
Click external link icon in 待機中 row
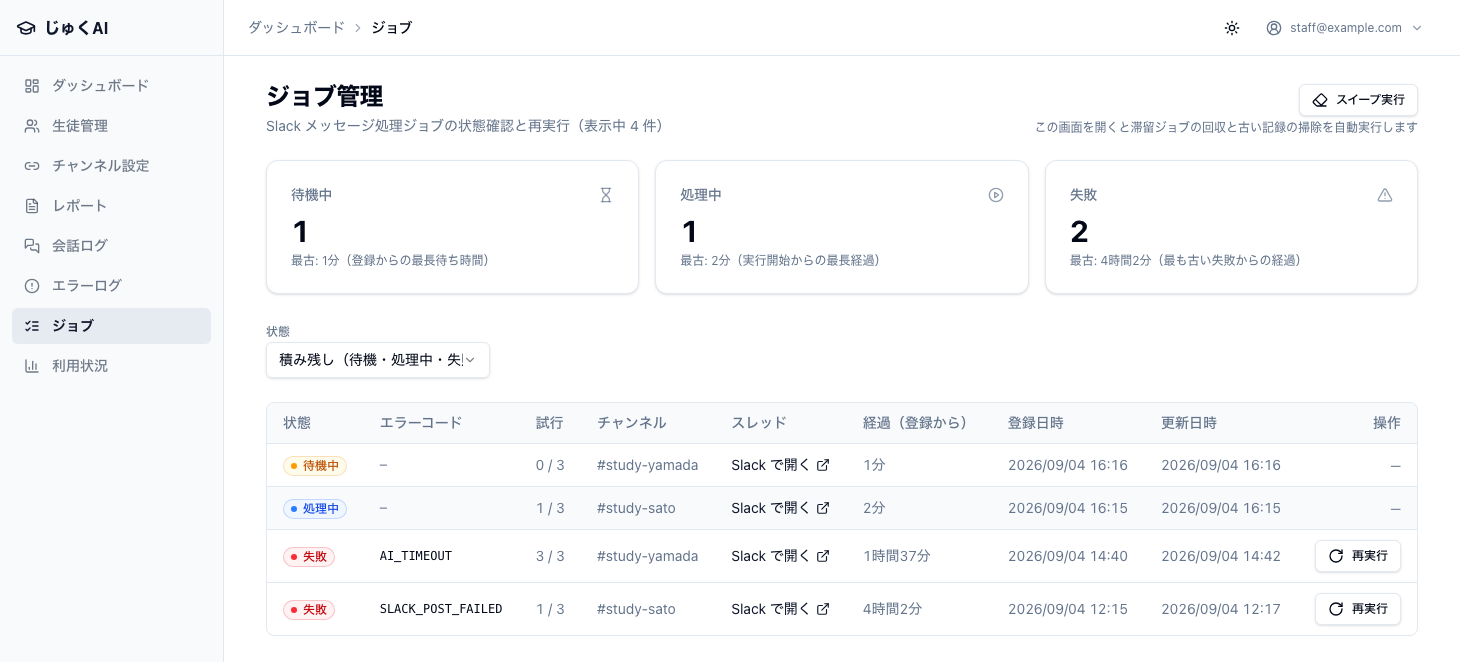coord(823,465)
